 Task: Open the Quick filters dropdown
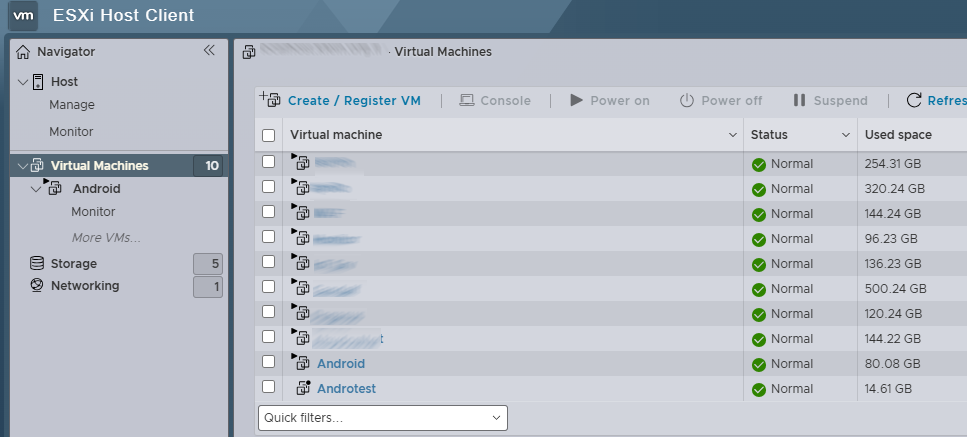click(383, 418)
